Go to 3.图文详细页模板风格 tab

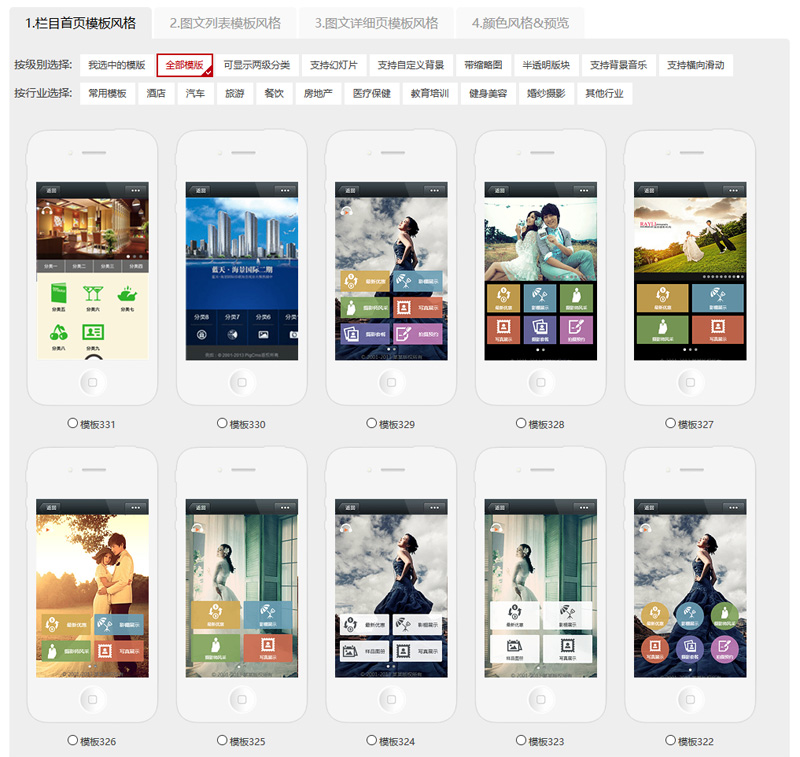pyautogui.click(x=376, y=23)
